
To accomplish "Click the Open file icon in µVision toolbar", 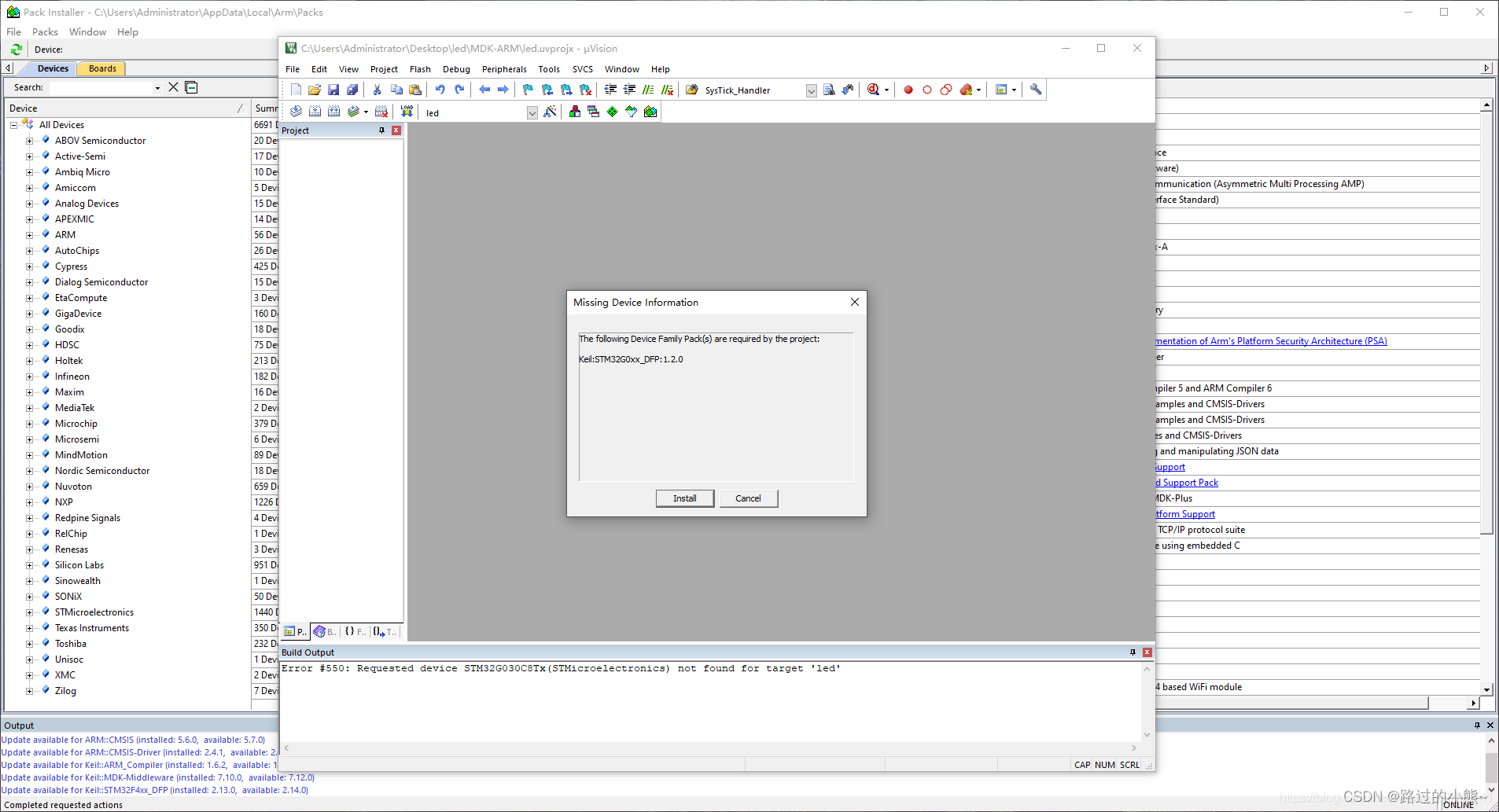I will point(315,90).
